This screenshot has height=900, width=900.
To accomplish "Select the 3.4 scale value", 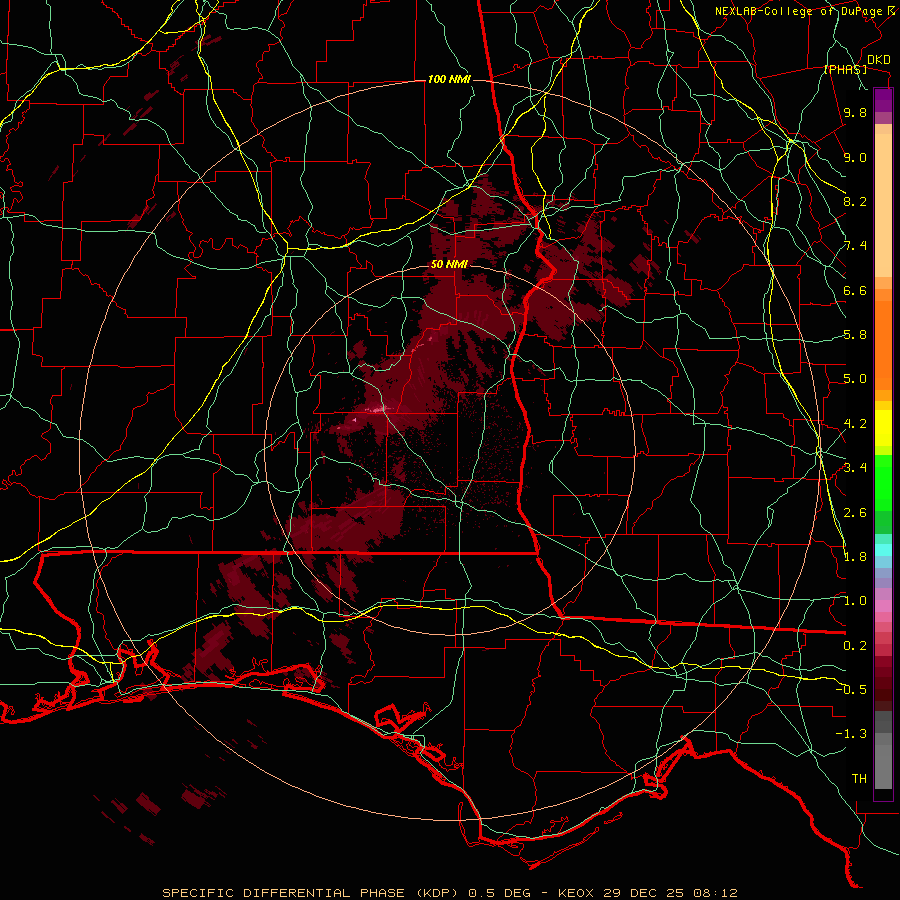I will [x=855, y=468].
